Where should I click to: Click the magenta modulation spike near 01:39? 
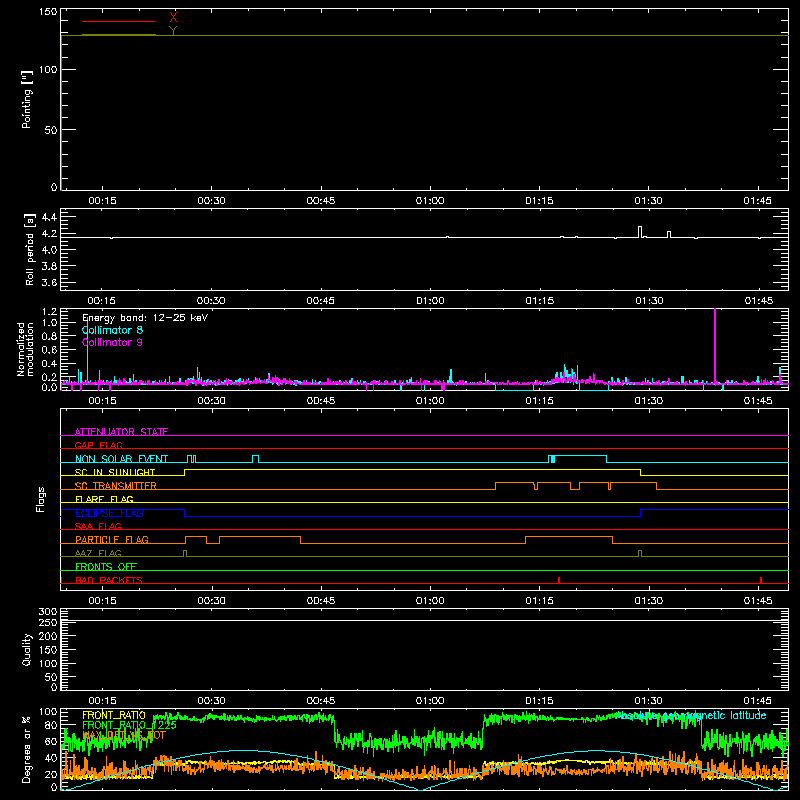tap(715, 345)
